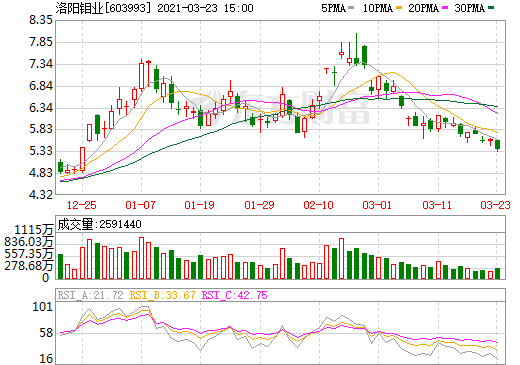The width and height of the screenshot is (520, 365).
Task: Click the 1115万 volume axis label
Action: pyautogui.click(x=34, y=230)
